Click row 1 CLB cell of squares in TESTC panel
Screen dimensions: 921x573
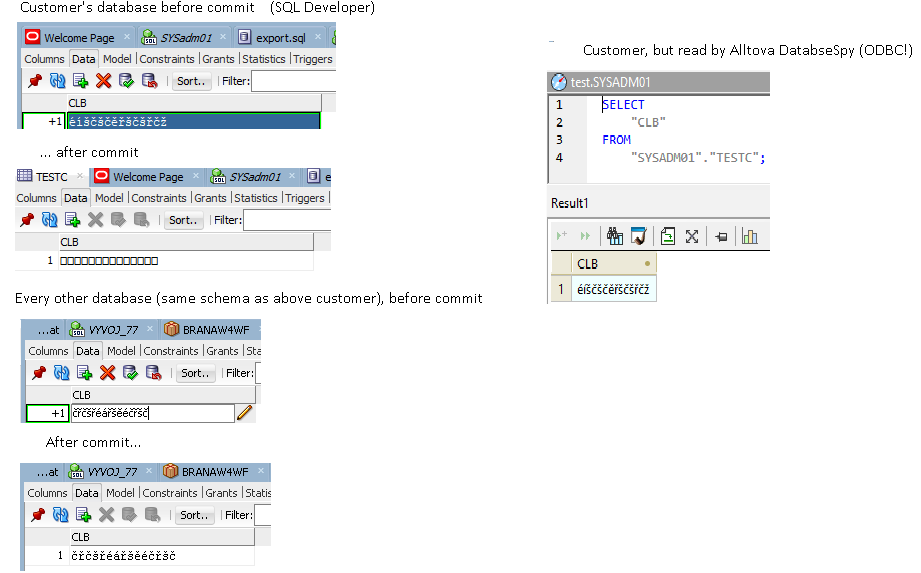click(186, 261)
